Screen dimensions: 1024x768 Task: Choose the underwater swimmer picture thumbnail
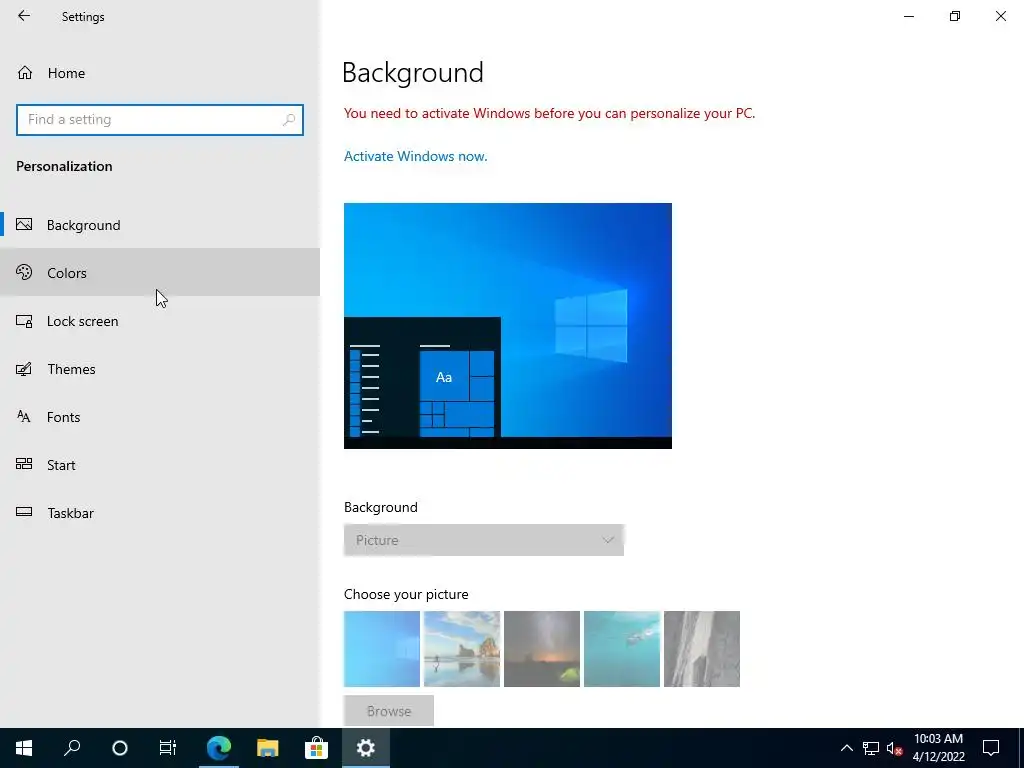click(622, 648)
